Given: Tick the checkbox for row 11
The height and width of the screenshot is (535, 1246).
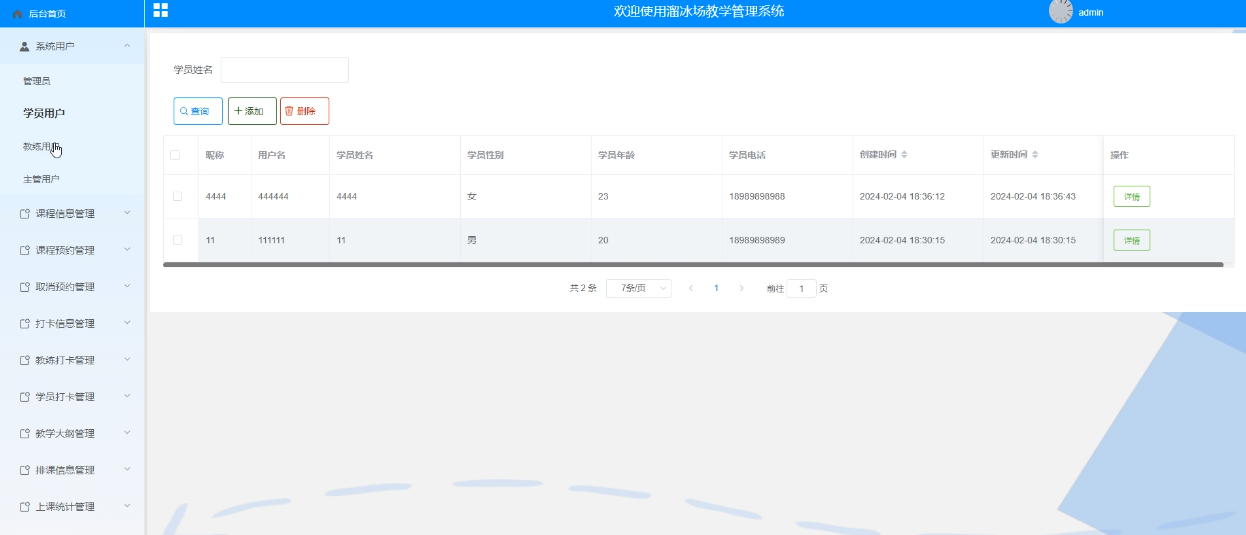Looking at the screenshot, I should click(x=177, y=240).
